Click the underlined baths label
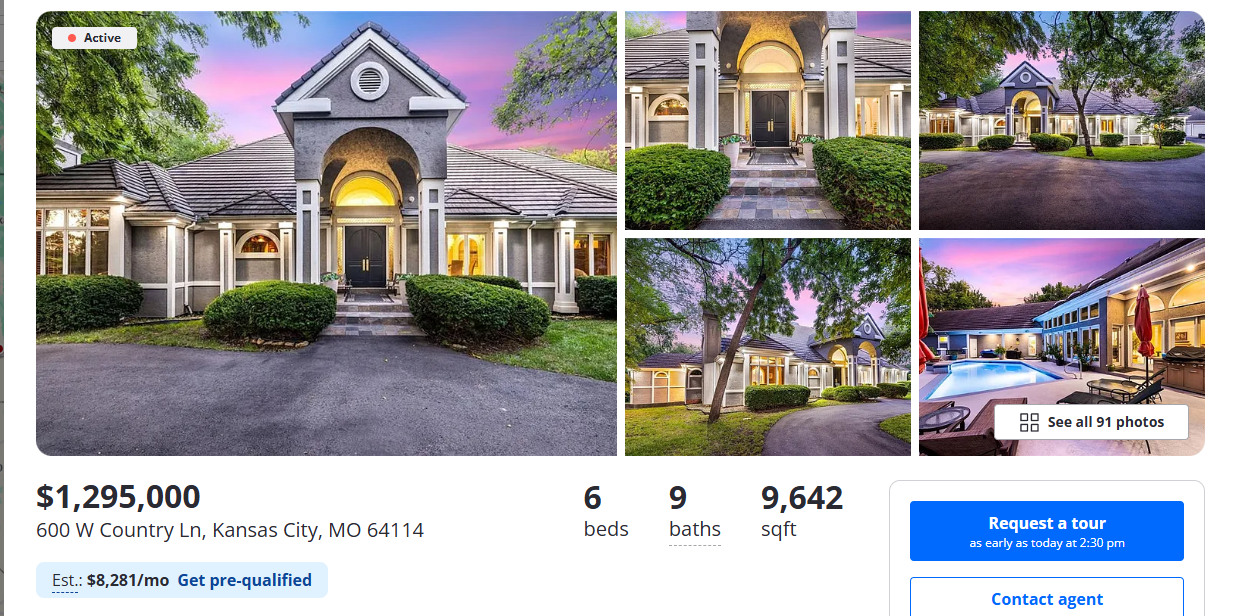 (x=695, y=529)
